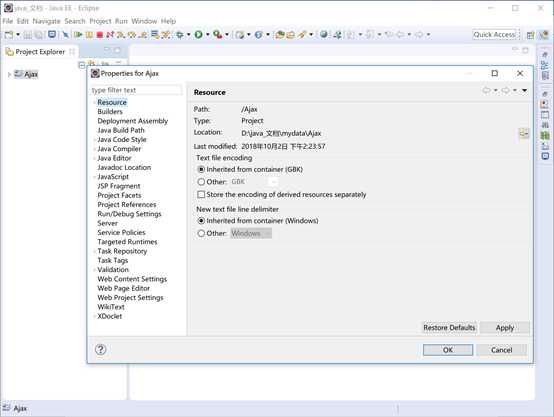This screenshot has height=417, width=554.
Task: Click the dialog's back history arrow
Action: pos(487,90)
